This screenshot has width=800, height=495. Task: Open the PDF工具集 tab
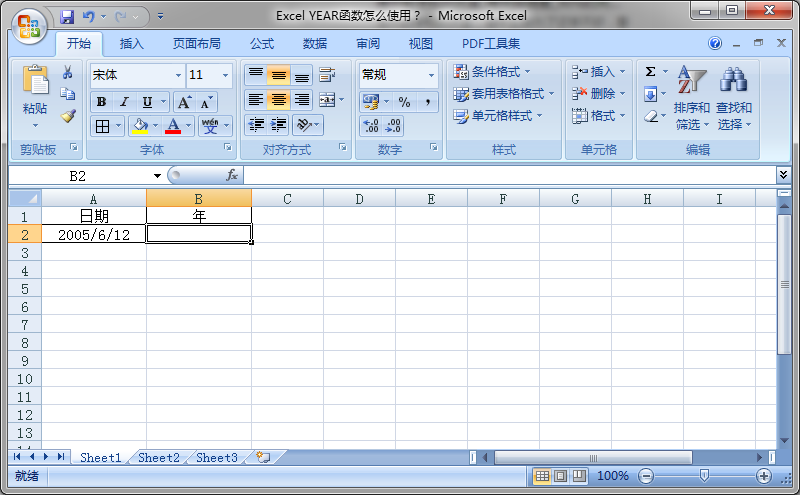491,44
